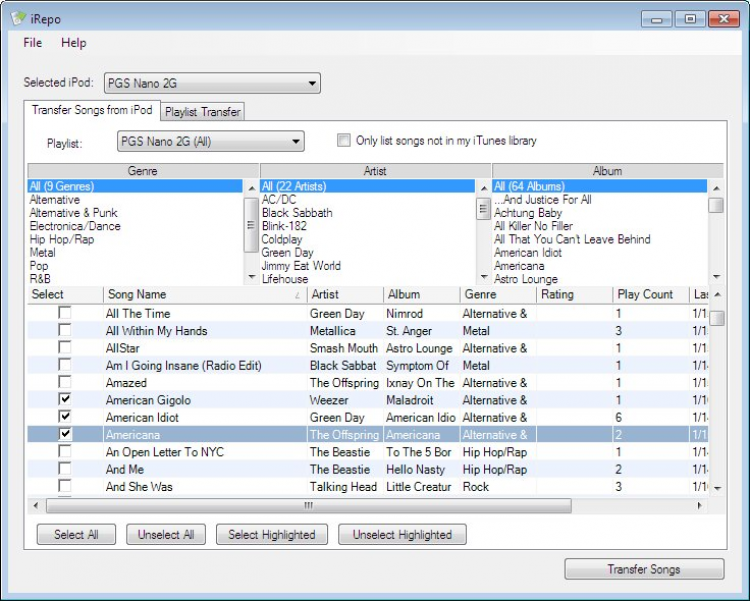Sort by the Rating column header

(x=574, y=294)
